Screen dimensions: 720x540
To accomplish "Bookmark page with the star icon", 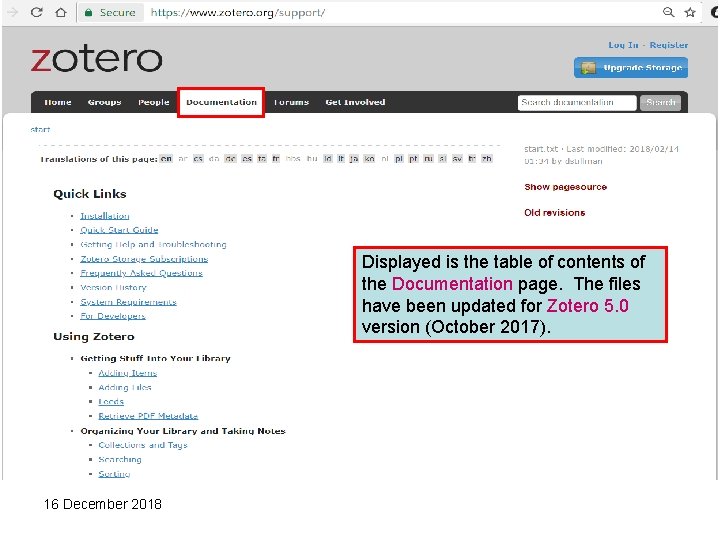I will (x=690, y=12).
